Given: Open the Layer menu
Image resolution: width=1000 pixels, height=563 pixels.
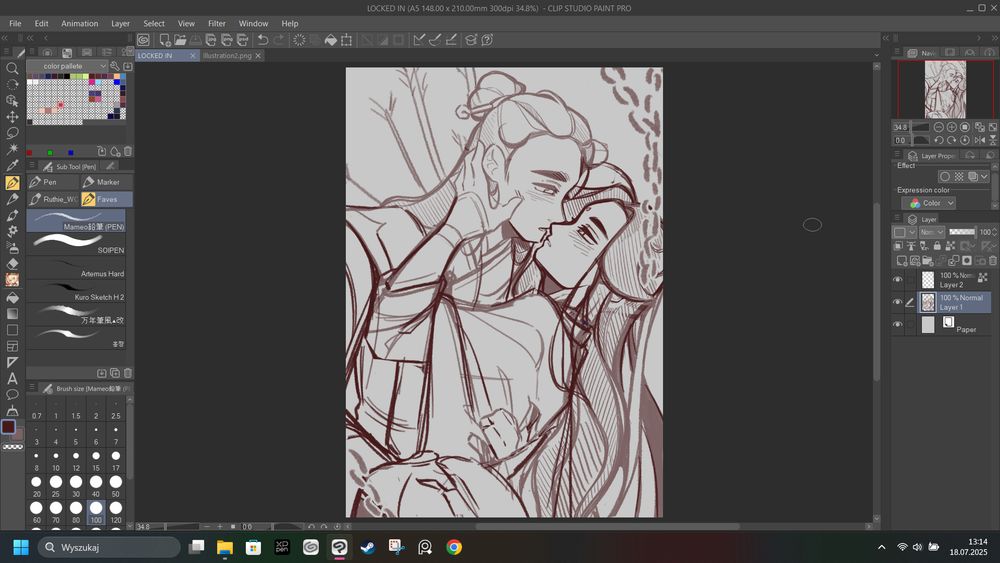Looking at the screenshot, I should click(121, 23).
